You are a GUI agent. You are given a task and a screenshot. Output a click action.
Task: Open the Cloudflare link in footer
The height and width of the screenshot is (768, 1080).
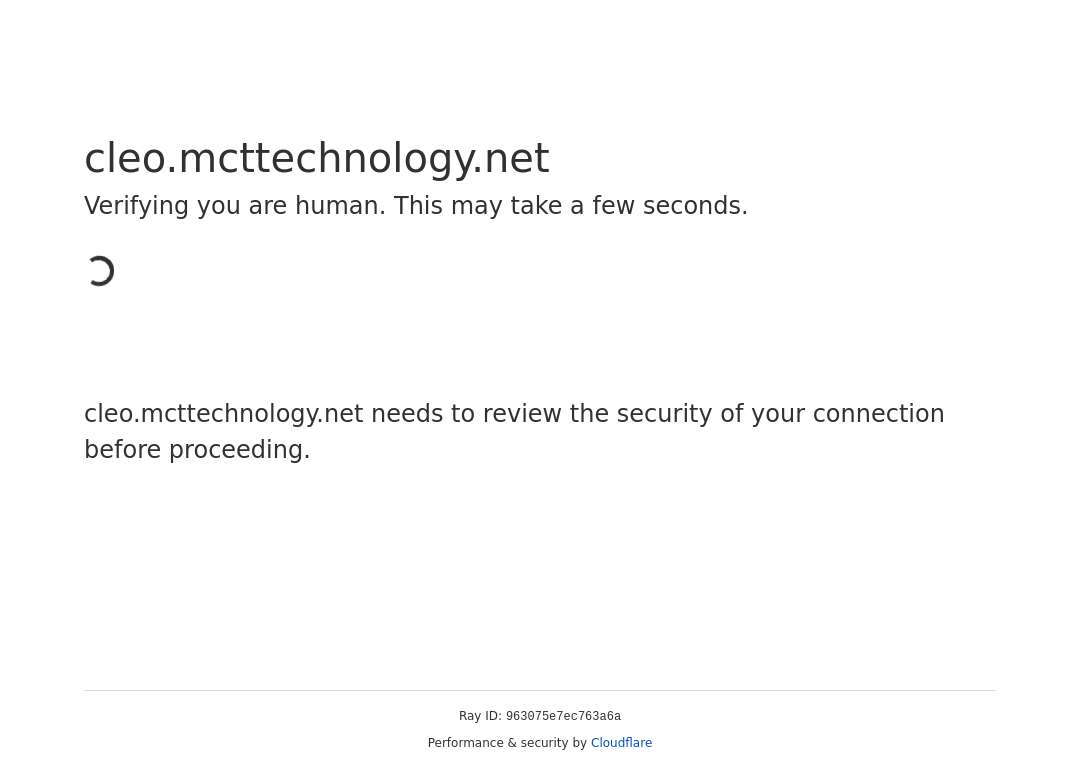[x=621, y=743]
